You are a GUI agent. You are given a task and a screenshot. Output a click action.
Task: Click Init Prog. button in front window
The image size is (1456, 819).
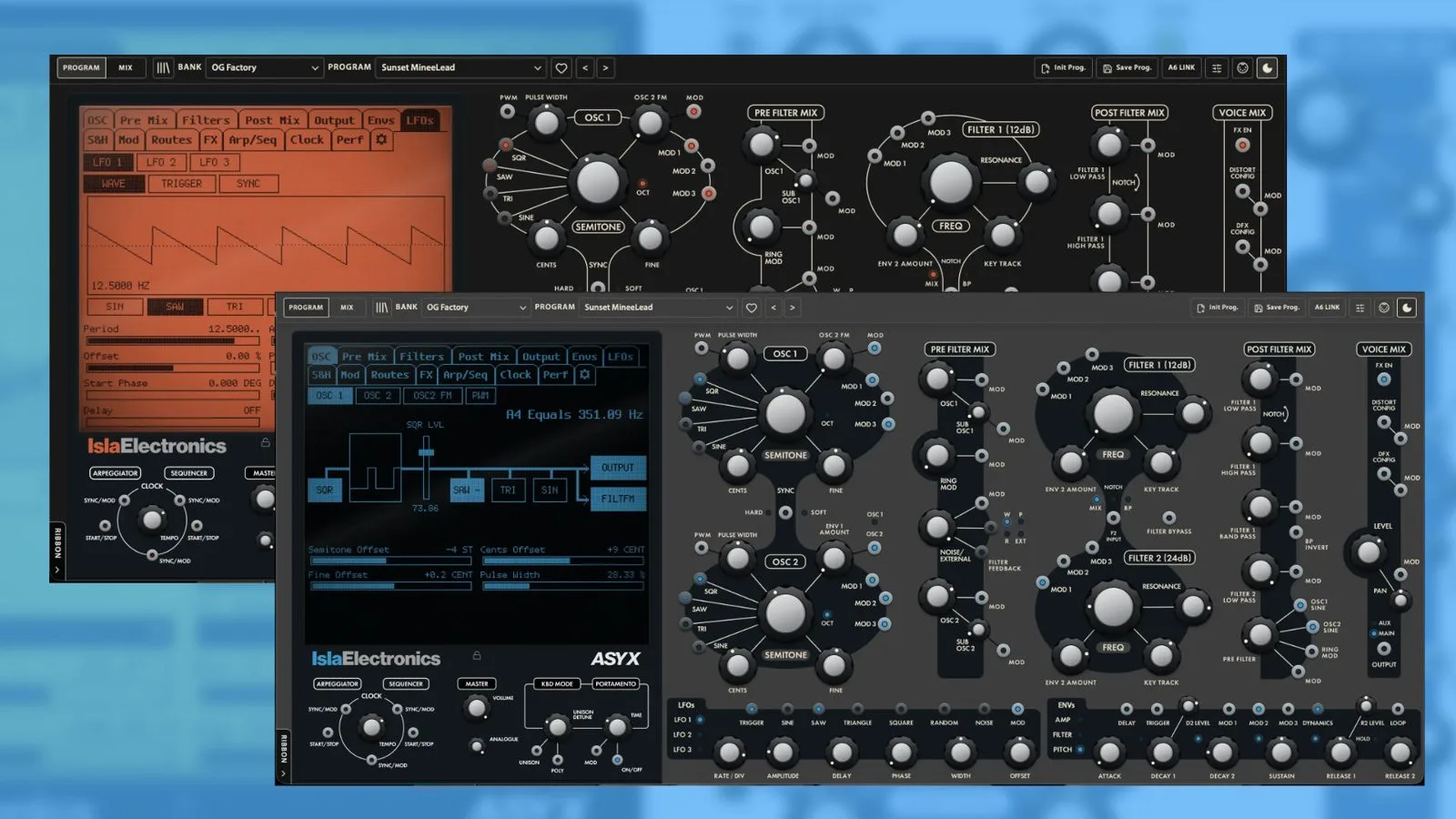1218,308
